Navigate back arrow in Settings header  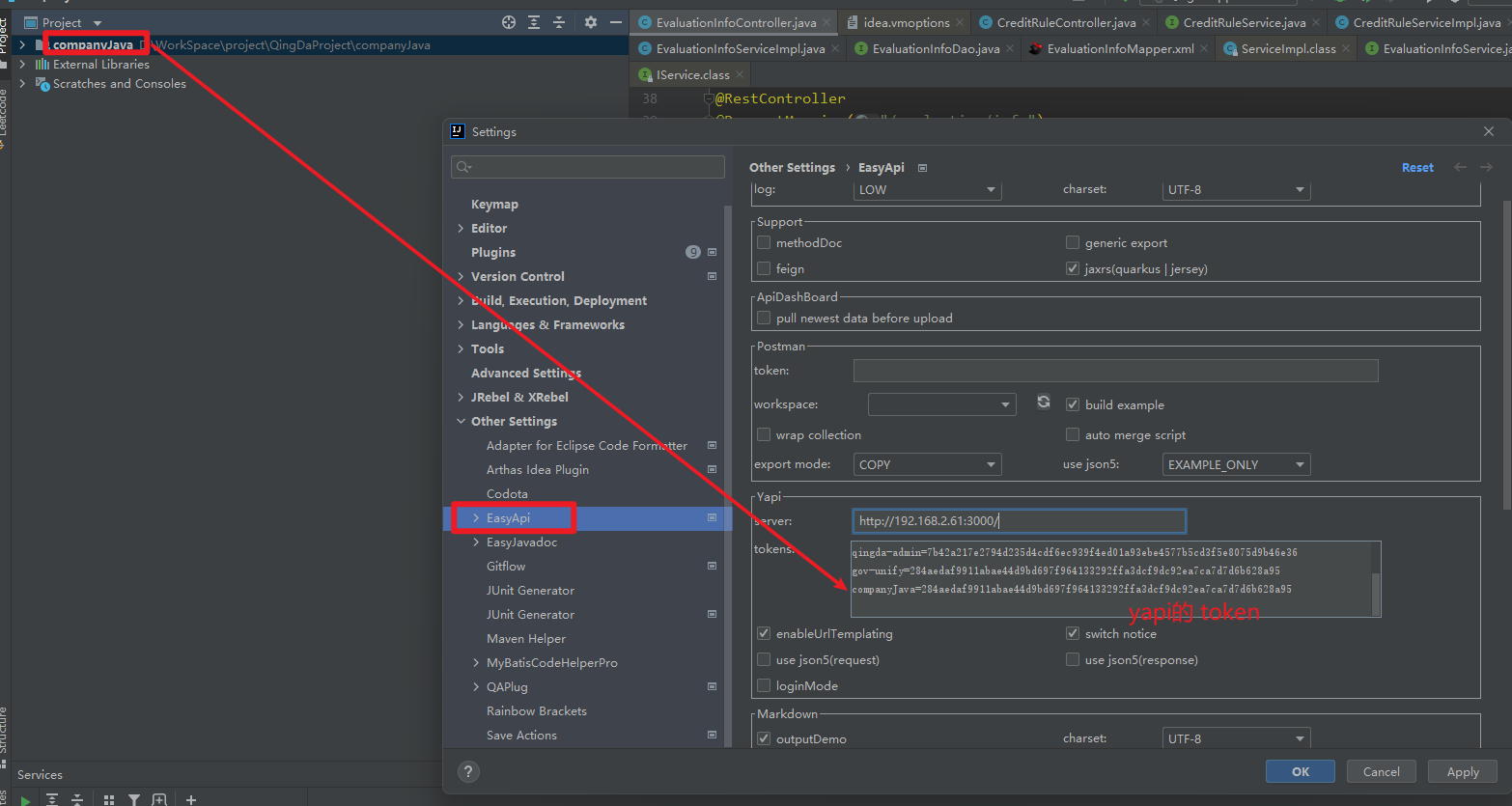[x=1460, y=167]
